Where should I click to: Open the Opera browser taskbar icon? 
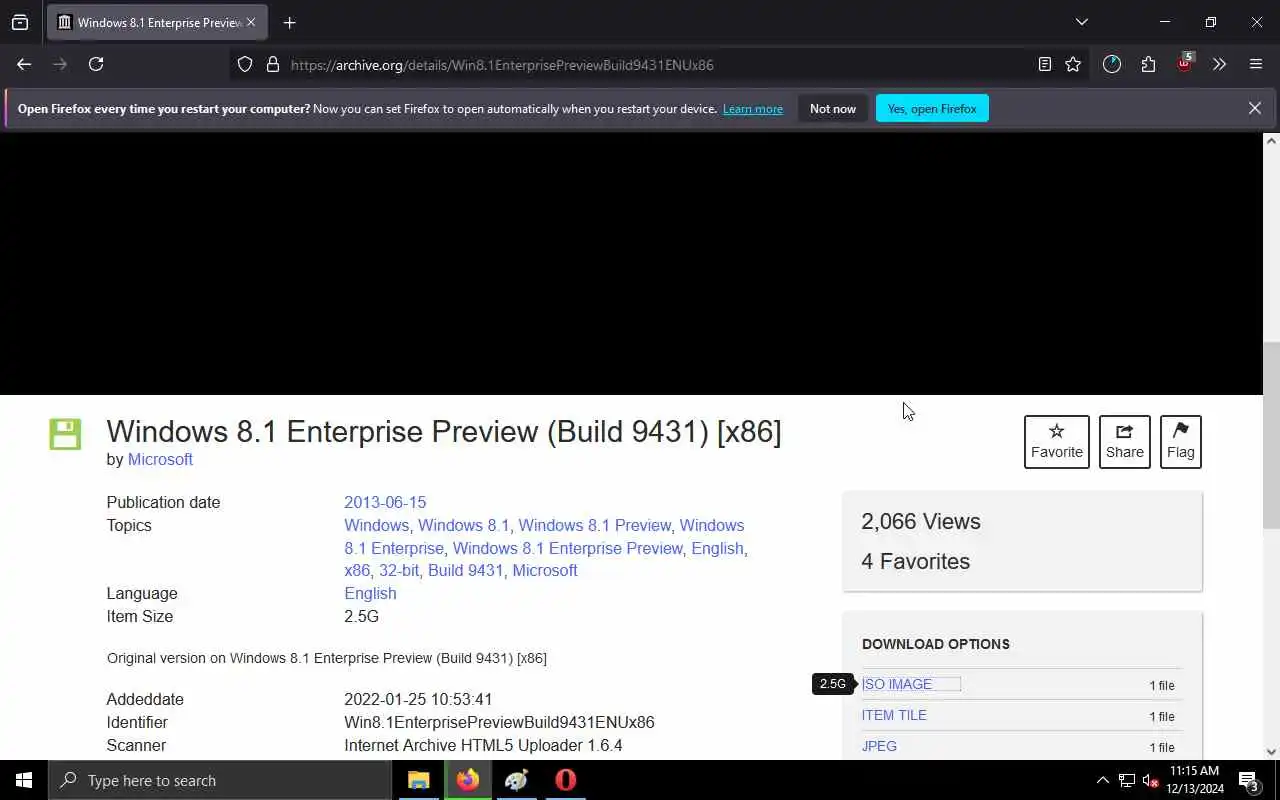coord(565,780)
